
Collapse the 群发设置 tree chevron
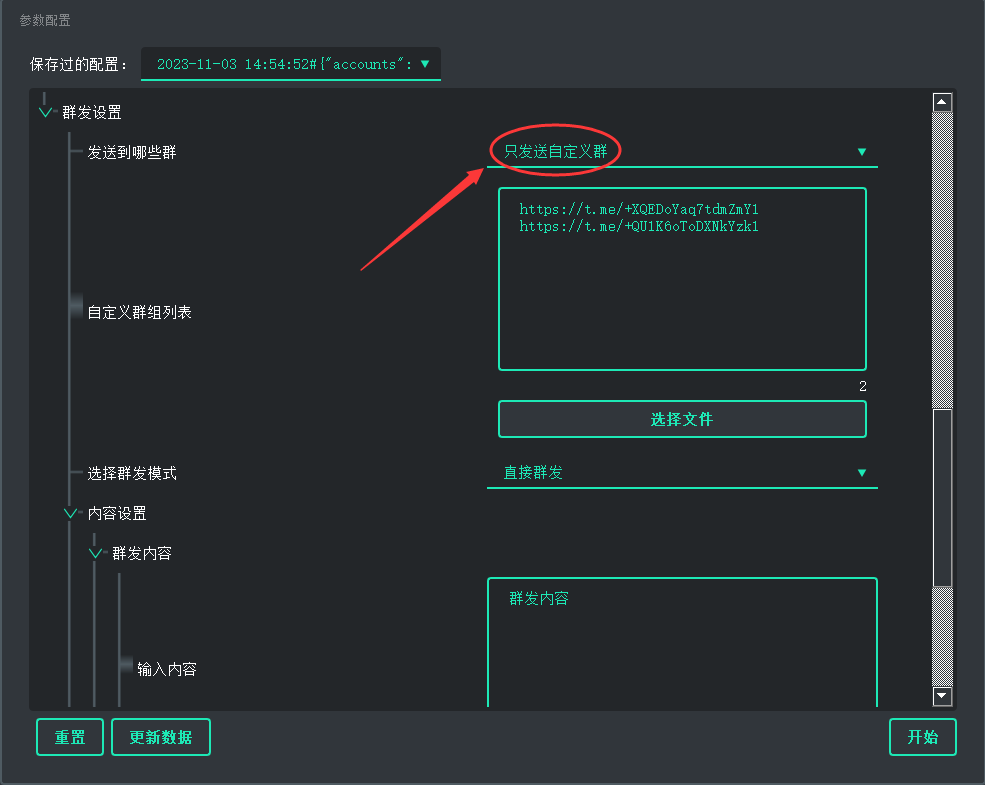click(46, 113)
